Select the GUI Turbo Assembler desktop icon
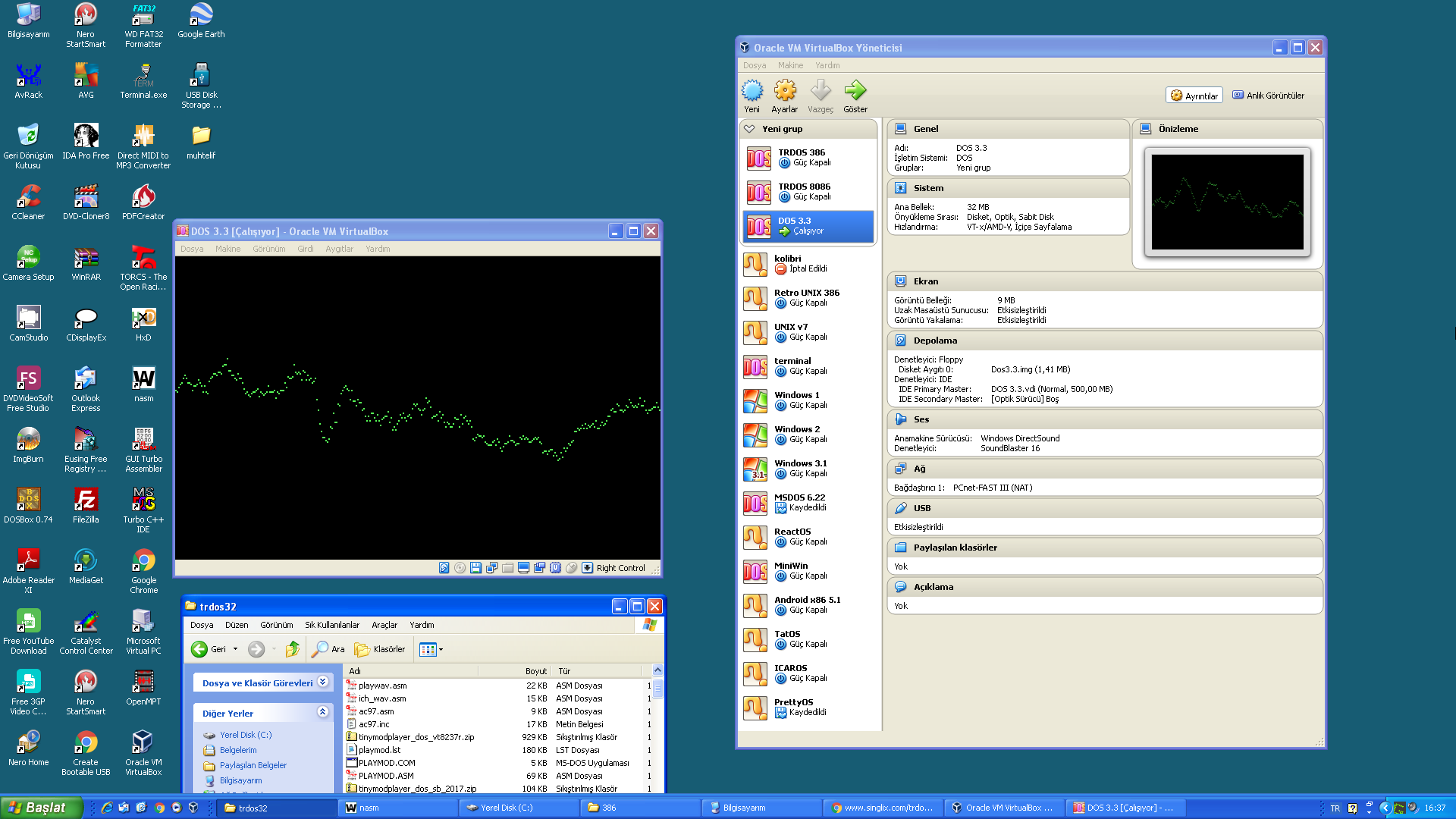The image size is (1456, 819). pos(143,450)
